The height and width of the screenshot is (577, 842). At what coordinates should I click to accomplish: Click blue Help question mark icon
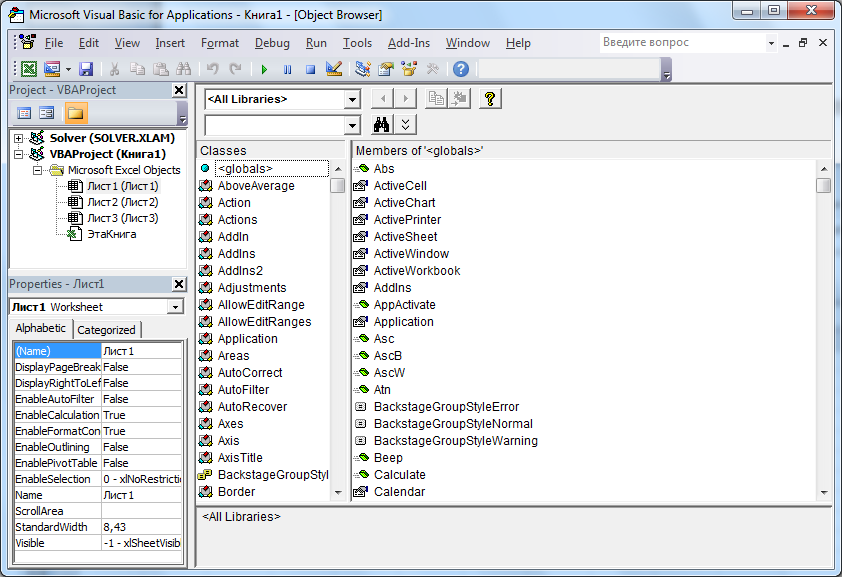click(461, 69)
